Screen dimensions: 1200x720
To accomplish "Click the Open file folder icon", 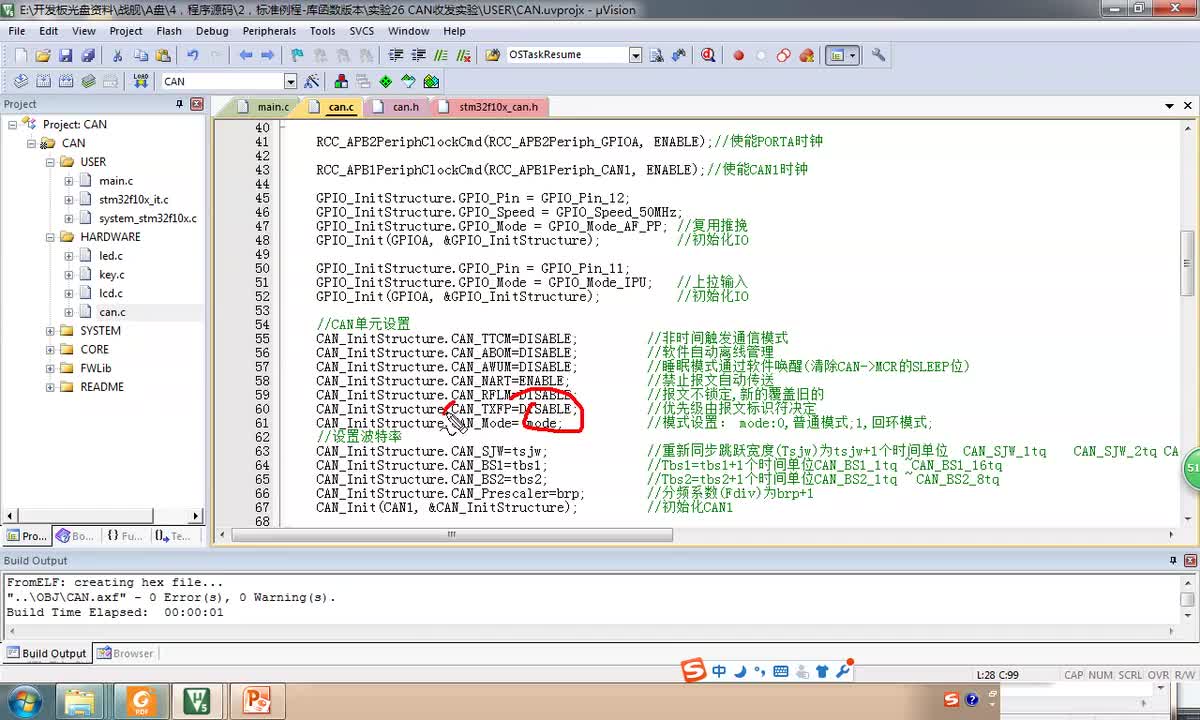I will 43,55.
